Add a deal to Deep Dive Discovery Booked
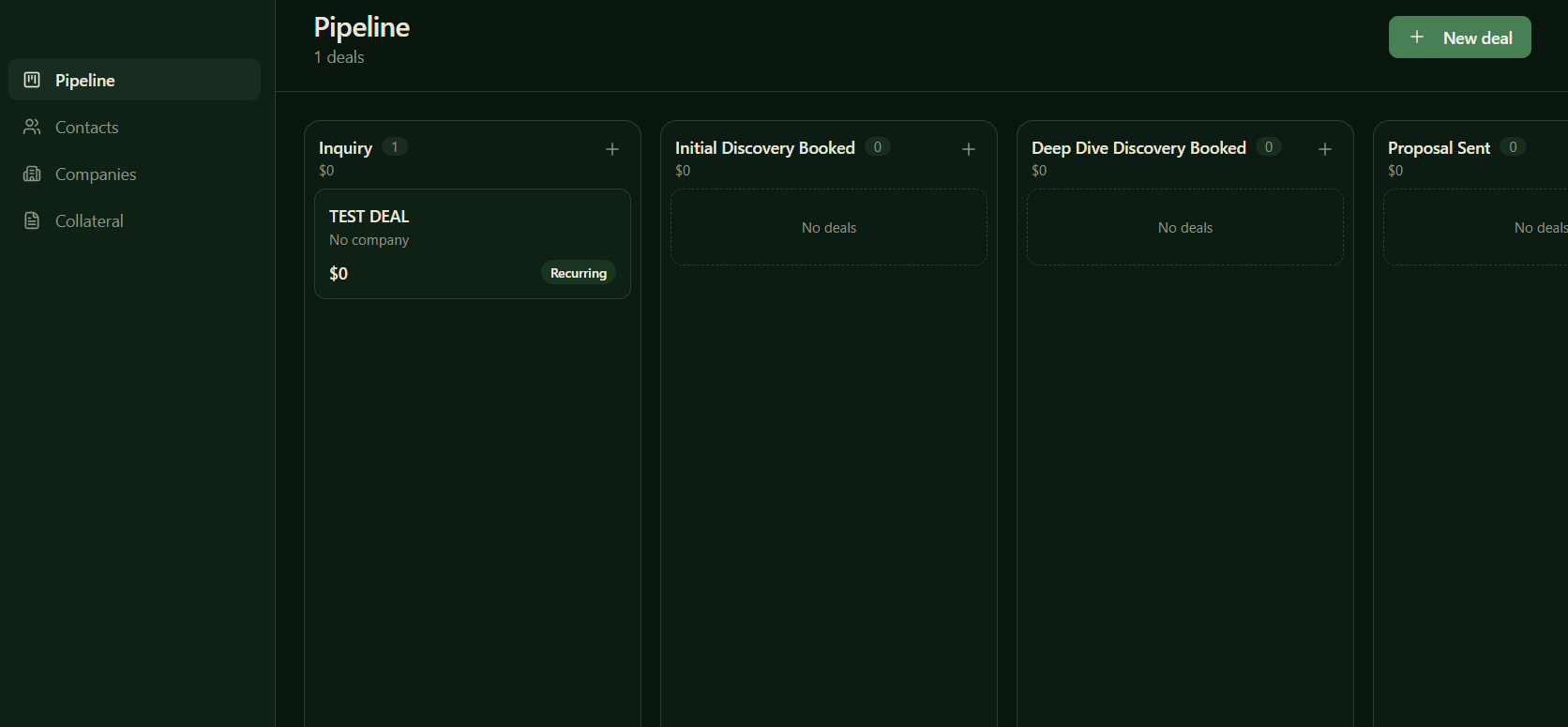 click(1325, 149)
